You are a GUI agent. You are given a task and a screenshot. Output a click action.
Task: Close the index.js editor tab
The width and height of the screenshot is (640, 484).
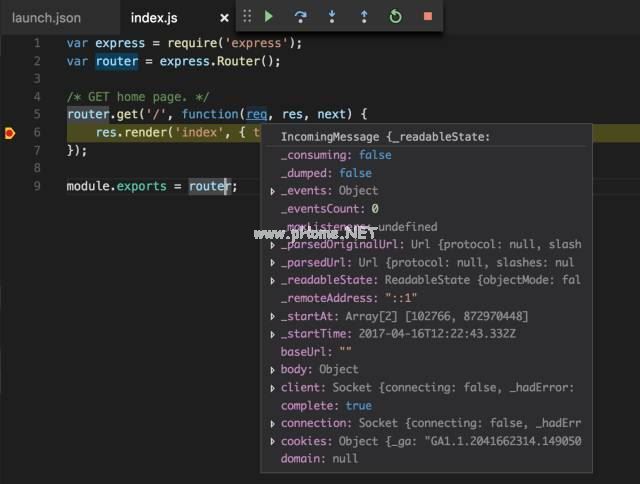tap(224, 18)
